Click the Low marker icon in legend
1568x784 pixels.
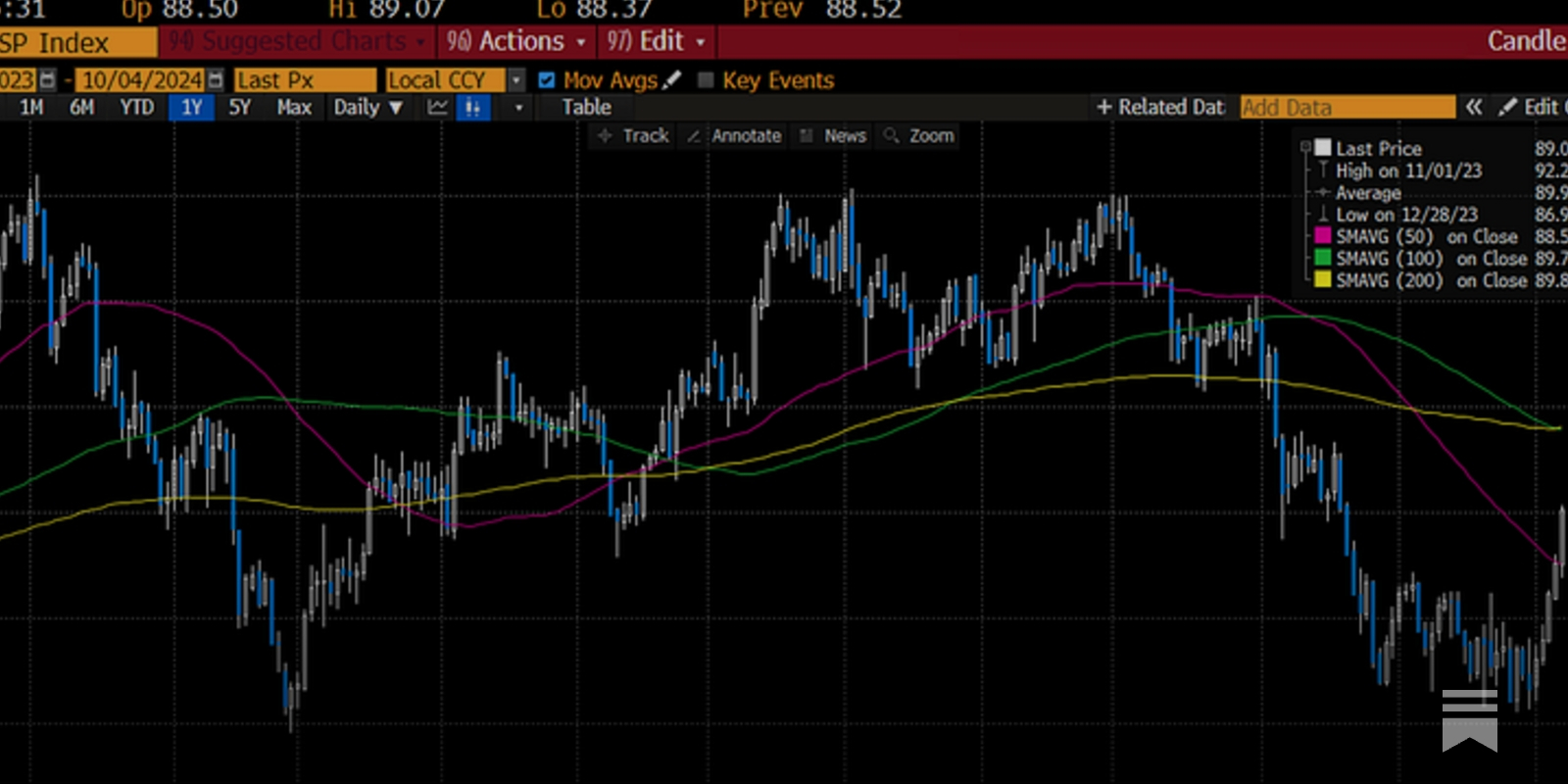click(x=1323, y=215)
